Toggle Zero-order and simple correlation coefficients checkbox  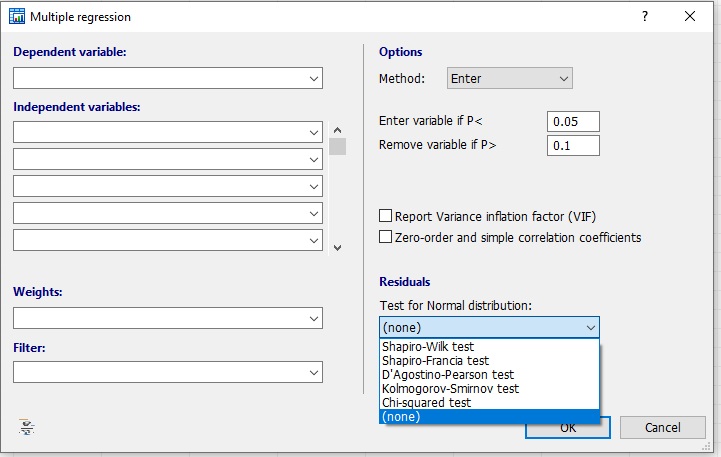point(386,238)
